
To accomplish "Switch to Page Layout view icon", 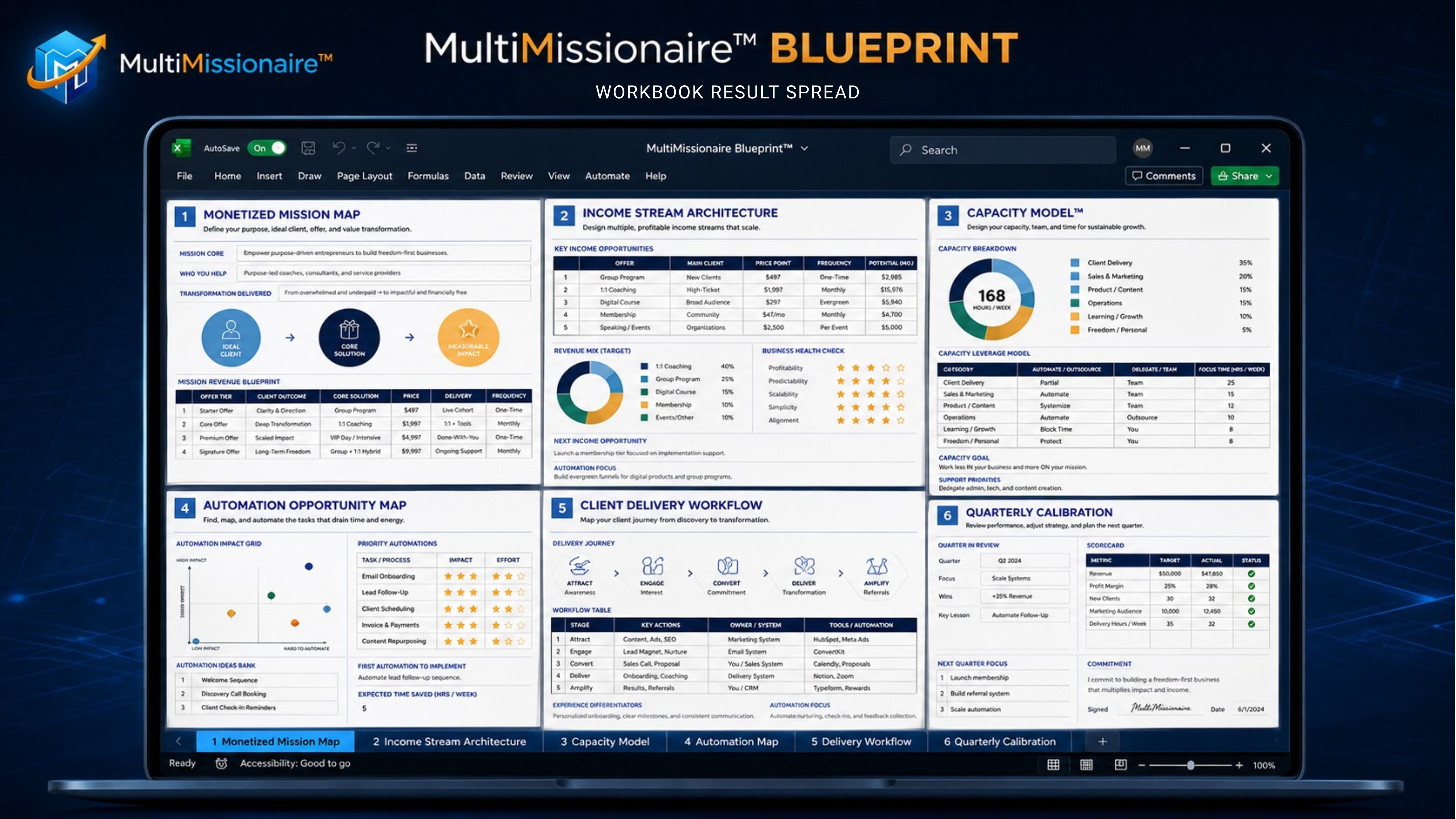I will (x=1086, y=765).
